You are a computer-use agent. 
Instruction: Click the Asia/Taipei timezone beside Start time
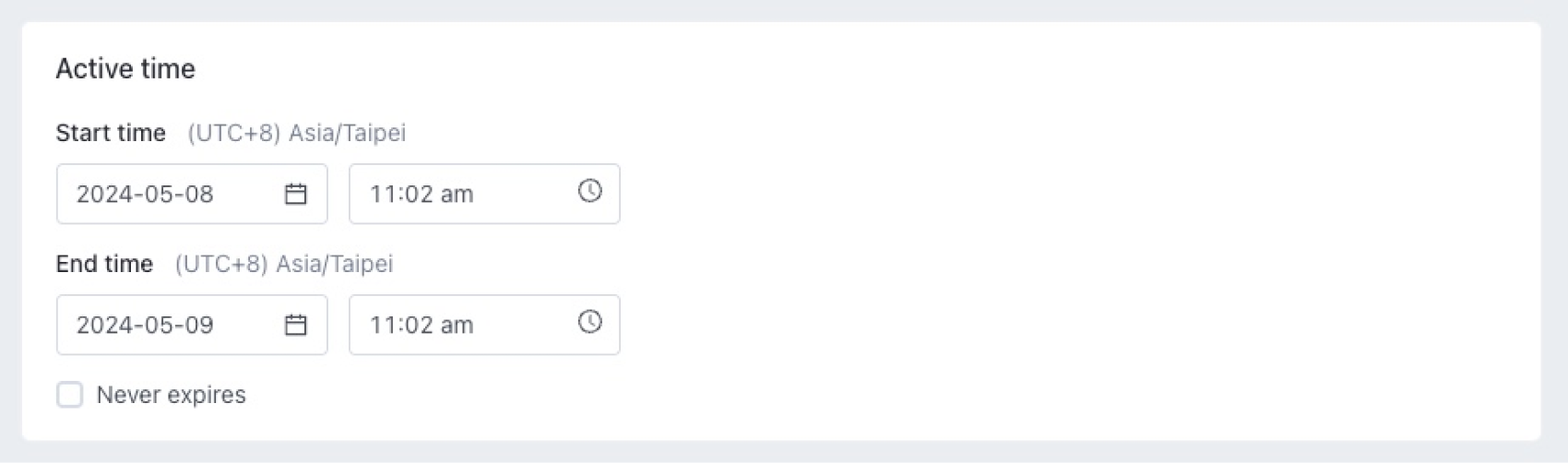347,133
